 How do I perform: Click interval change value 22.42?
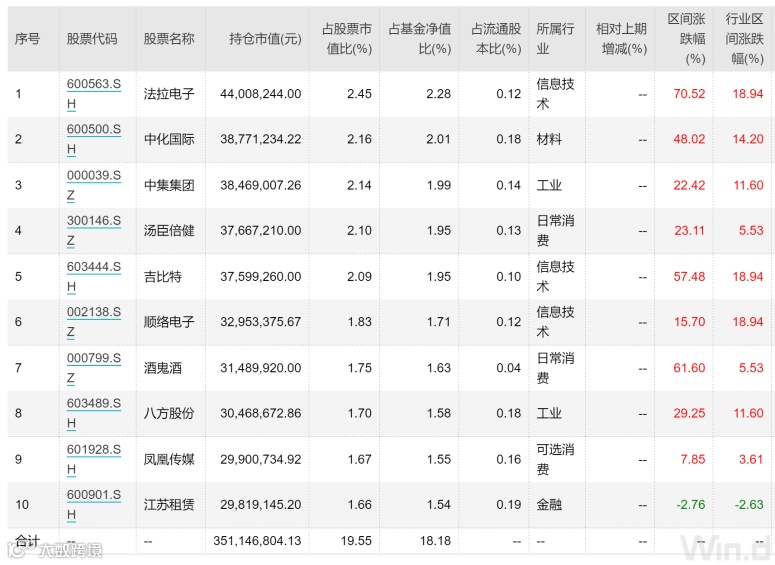click(689, 185)
